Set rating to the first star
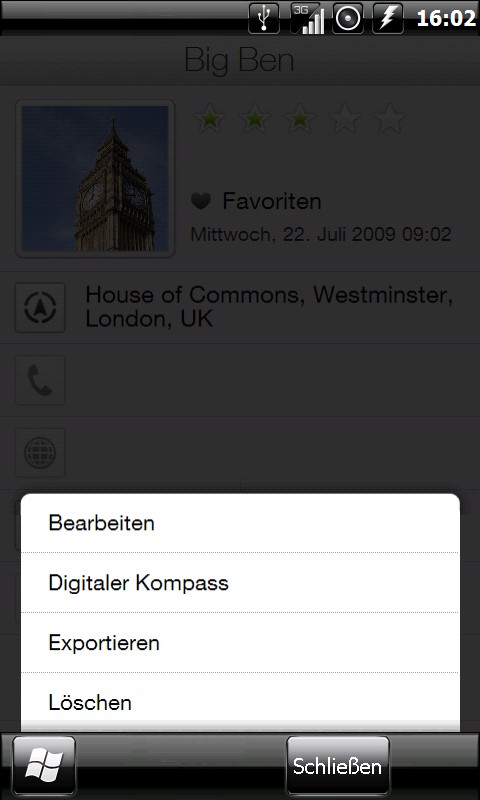The height and width of the screenshot is (800, 480). tap(210, 118)
